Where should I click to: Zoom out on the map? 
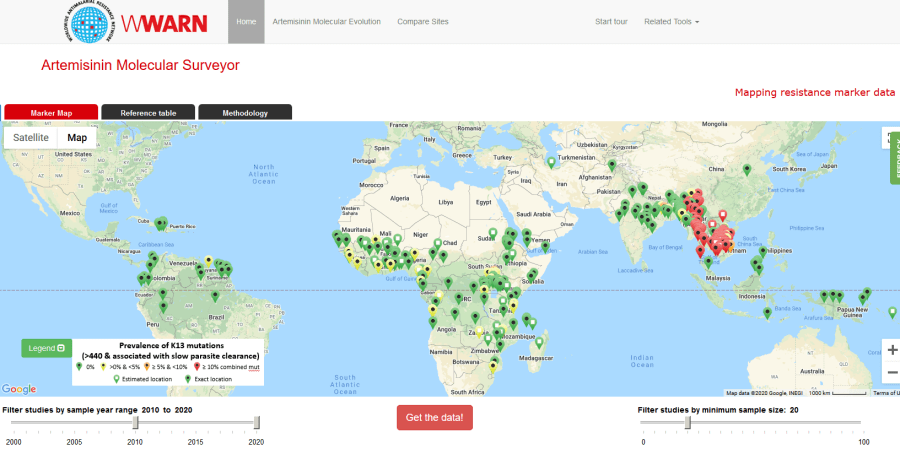891,372
